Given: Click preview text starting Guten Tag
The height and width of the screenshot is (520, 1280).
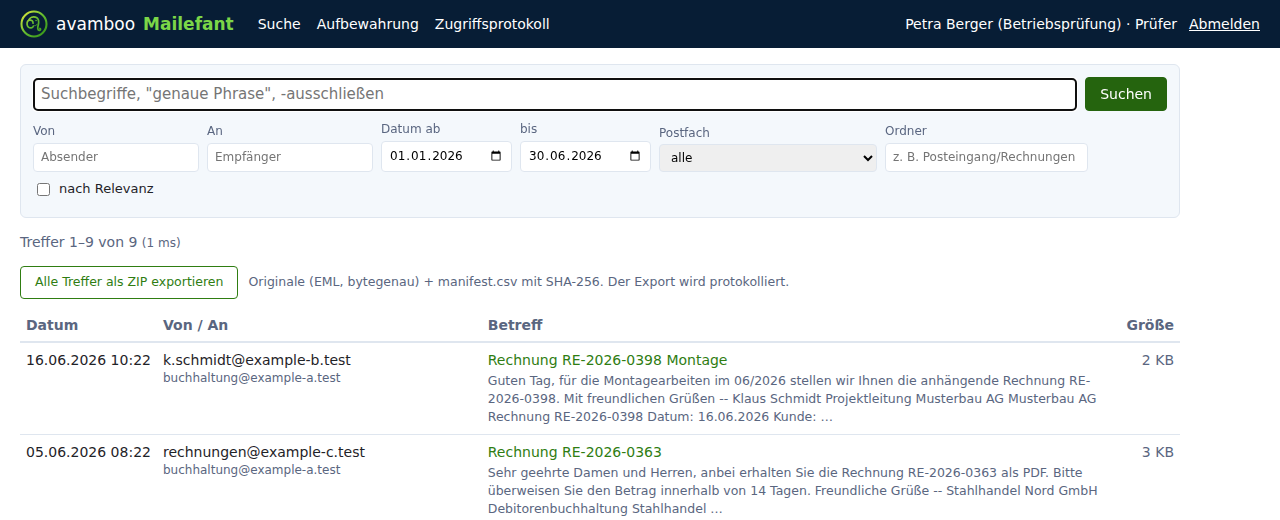Looking at the screenshot, I should tap(792, 398).
